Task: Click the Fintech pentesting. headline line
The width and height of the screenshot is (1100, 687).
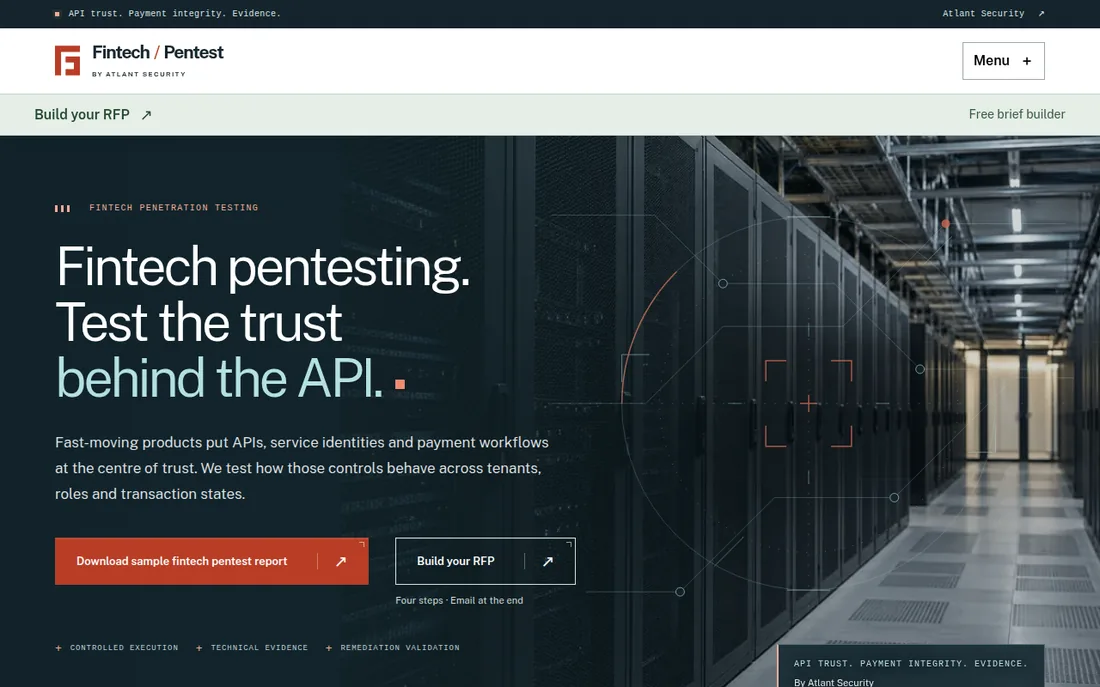Action: (x=262, y=267)
